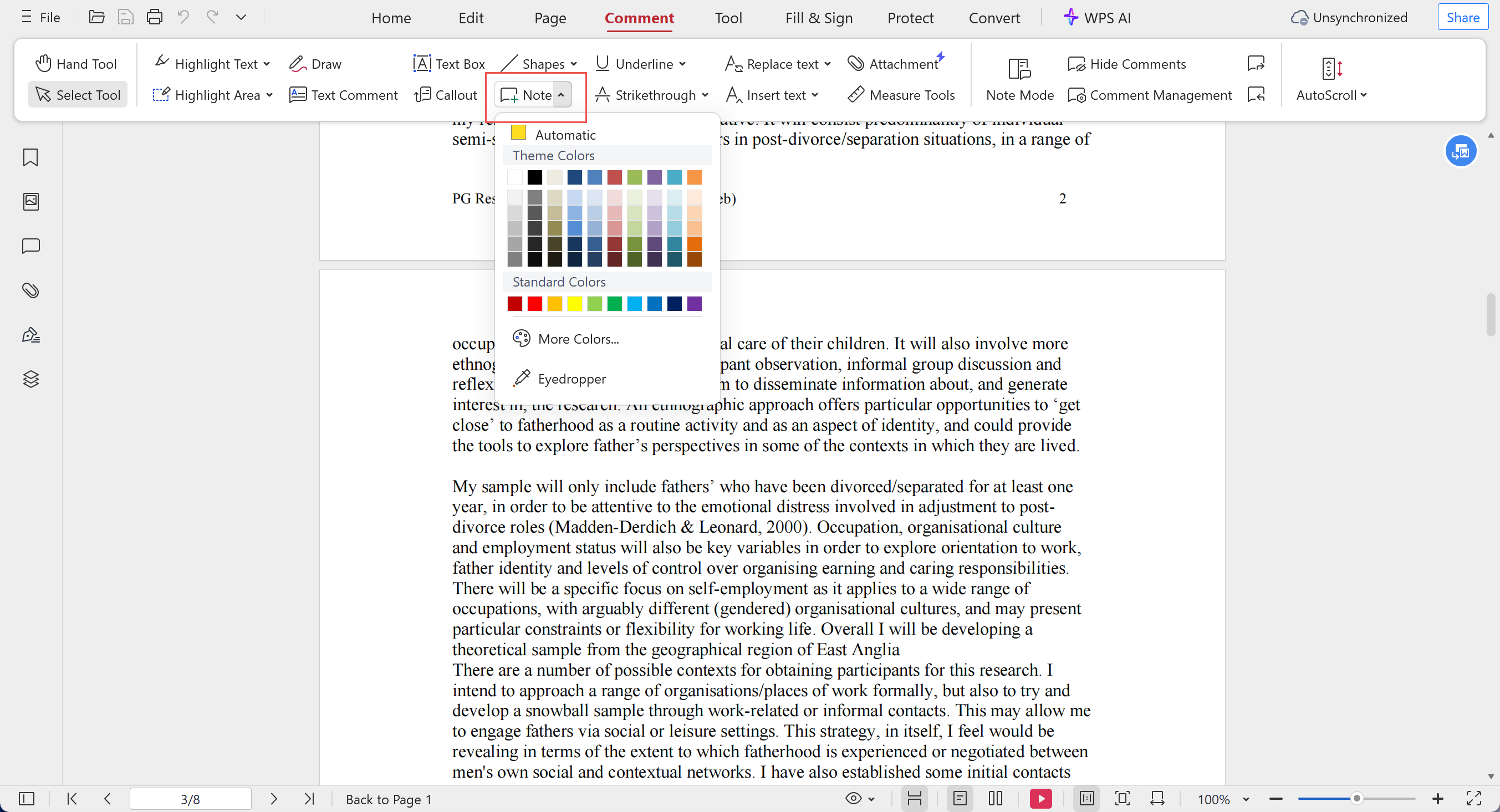This screenshot has width=1500, height=812.
Task: Click the Print icon
Action: 154,17
